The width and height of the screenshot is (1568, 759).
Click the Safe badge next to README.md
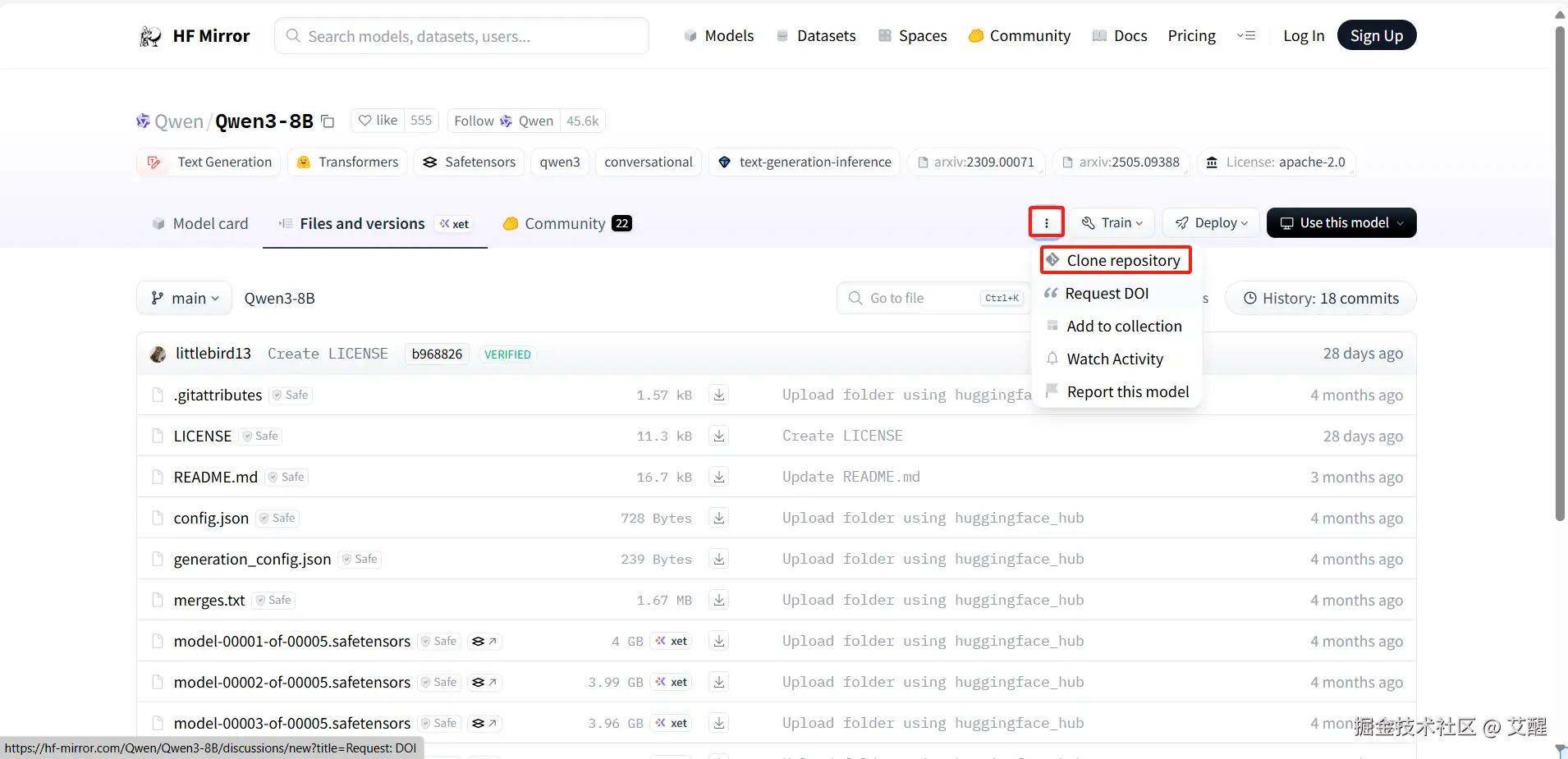pyautogui.click(x=287, y=477)
